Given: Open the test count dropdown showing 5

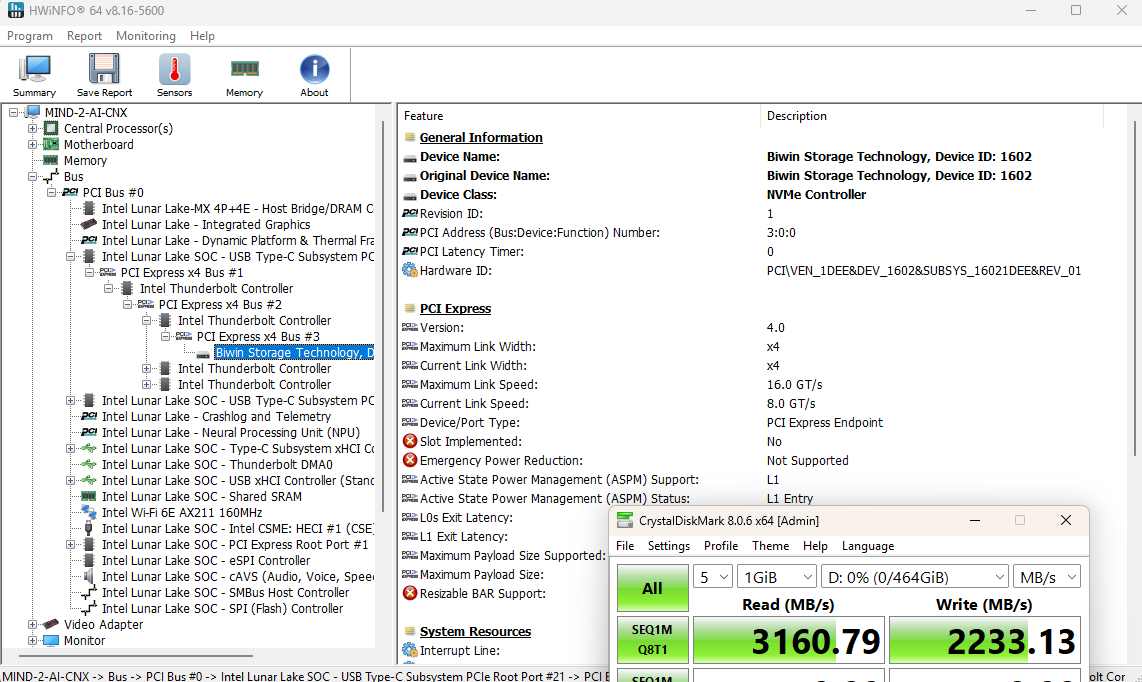Looking at the screenshot, I should pos(712,577).
